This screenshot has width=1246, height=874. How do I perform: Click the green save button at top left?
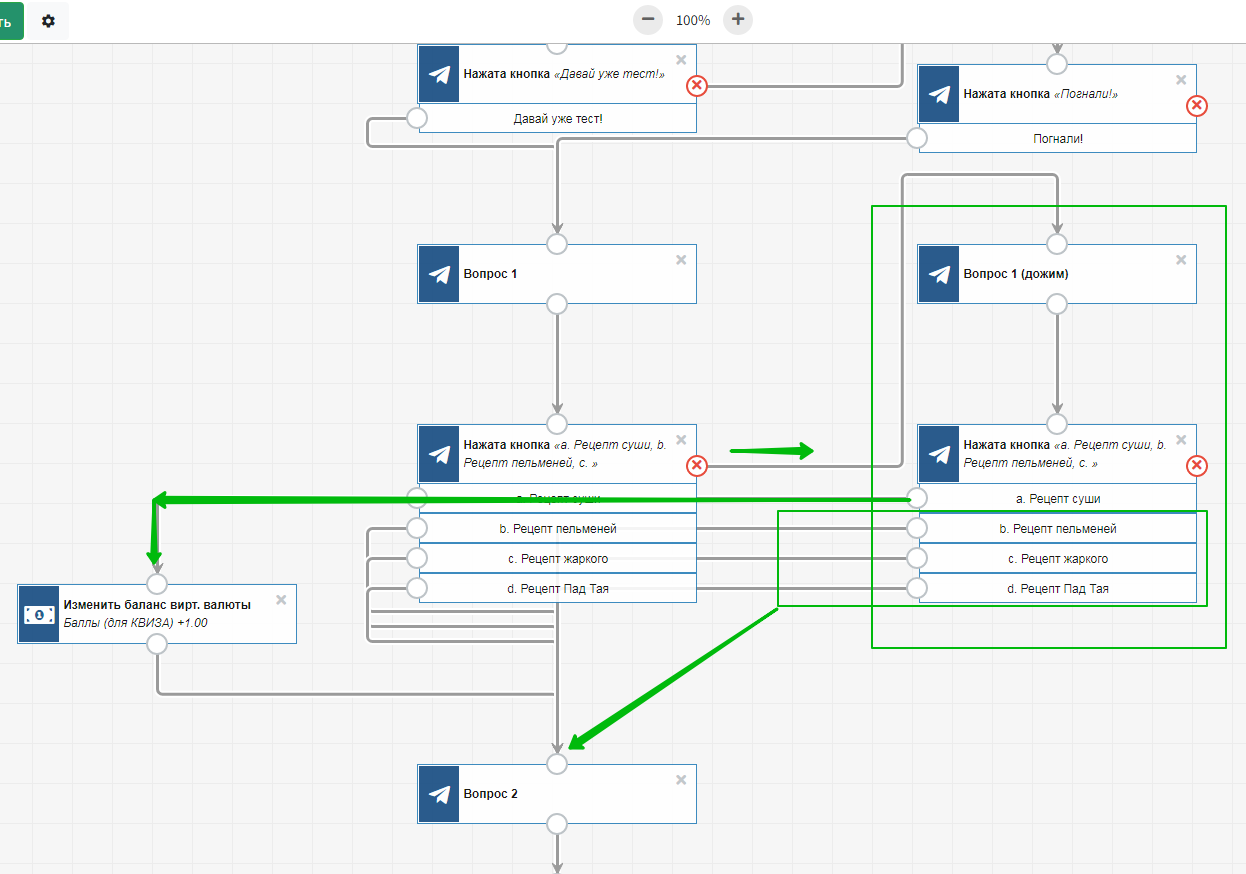click(x=10, y=20)
